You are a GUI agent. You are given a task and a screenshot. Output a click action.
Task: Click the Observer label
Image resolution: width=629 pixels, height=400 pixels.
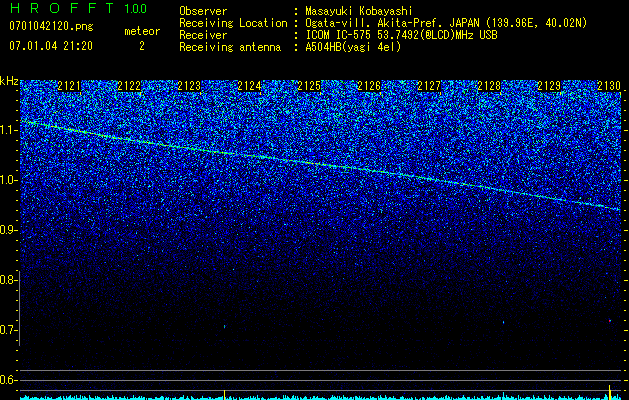pyautogui.click(x=203, y=11)
